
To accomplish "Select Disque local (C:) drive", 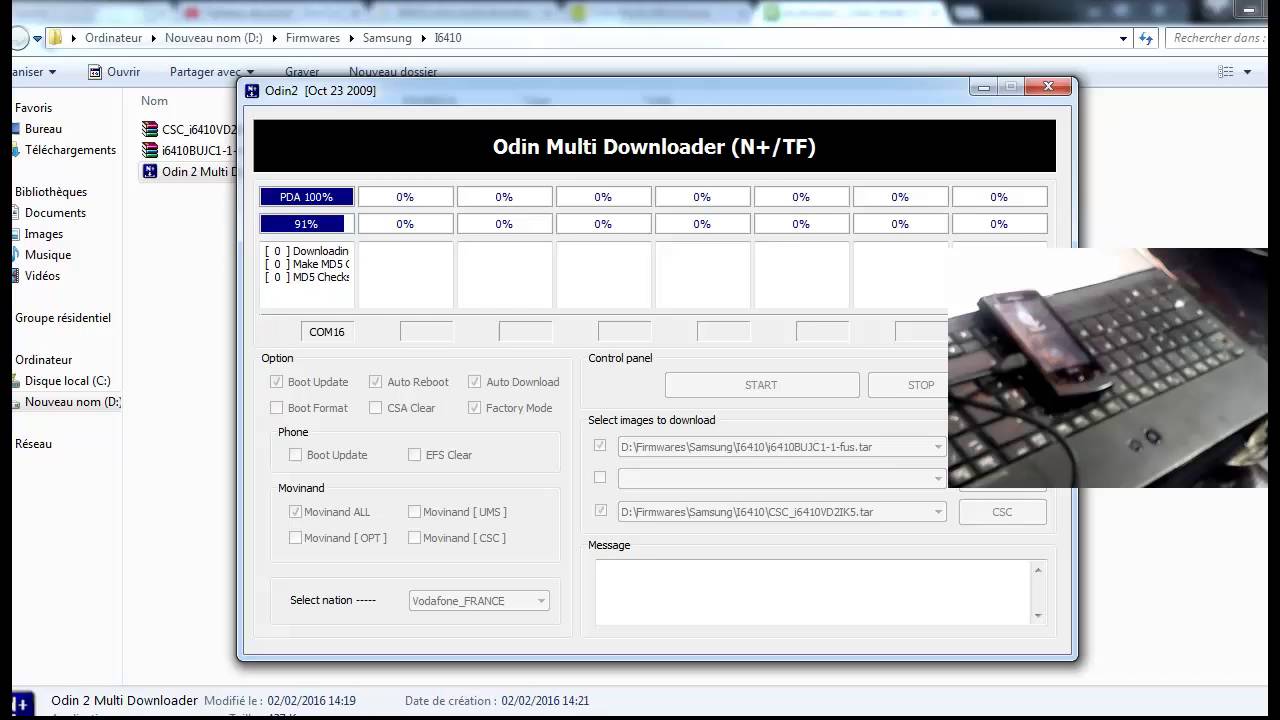I will click(x=67, y=381).
